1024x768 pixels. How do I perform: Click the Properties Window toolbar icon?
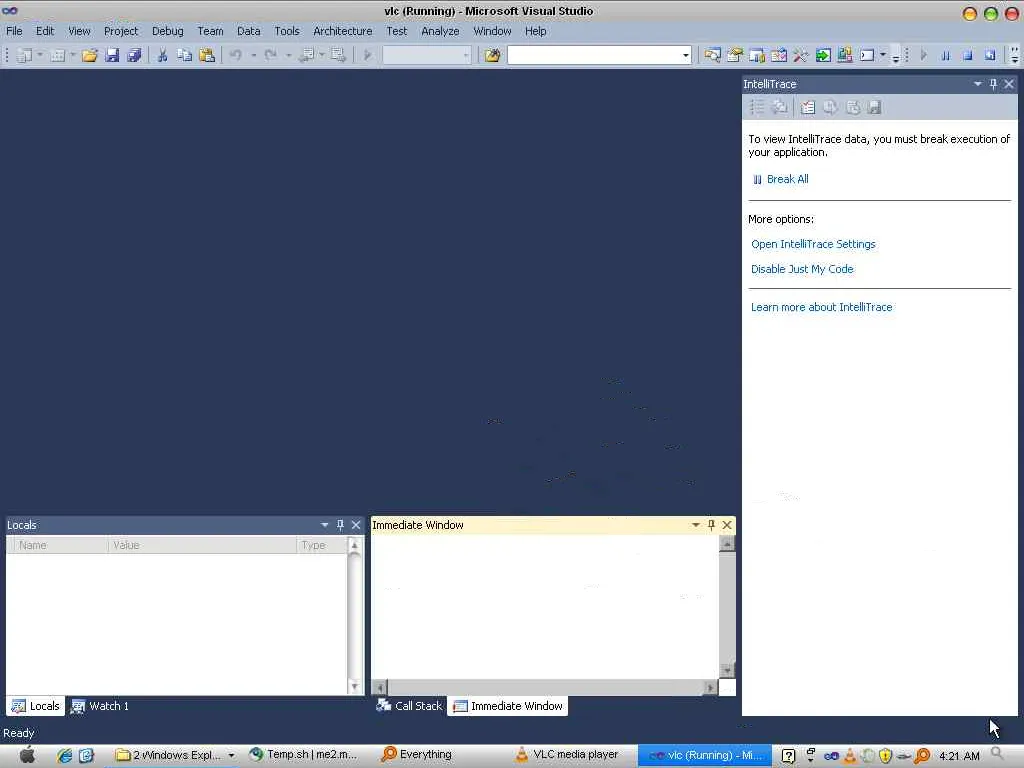coord(735,56)
